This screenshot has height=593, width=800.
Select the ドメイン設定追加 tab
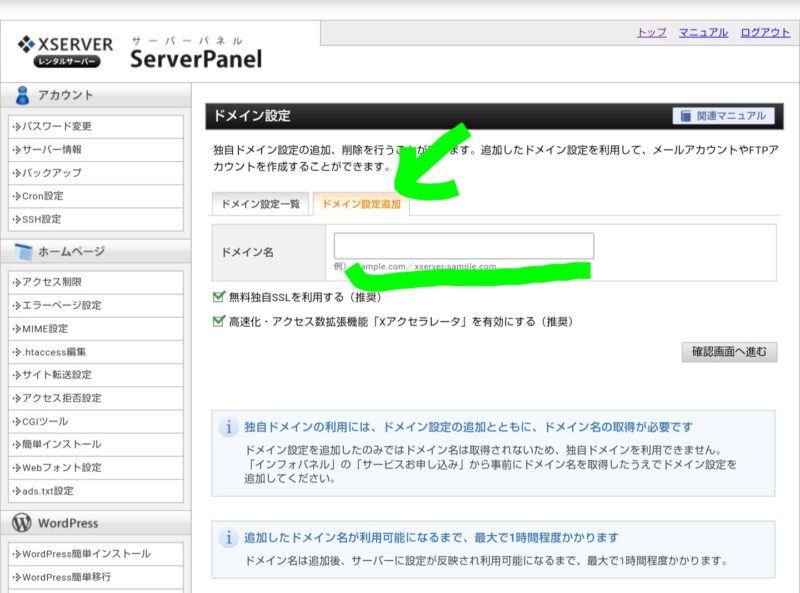pos(361,204)
